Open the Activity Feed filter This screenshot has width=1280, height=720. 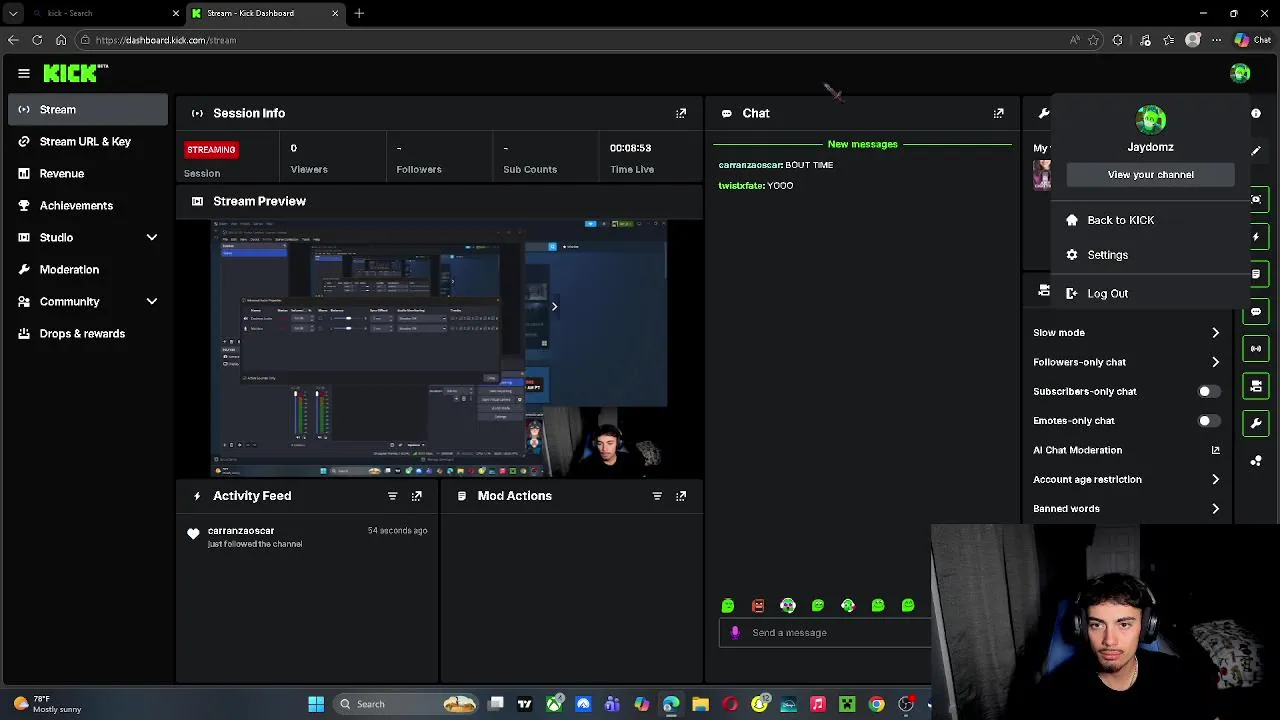coord(392,496)
